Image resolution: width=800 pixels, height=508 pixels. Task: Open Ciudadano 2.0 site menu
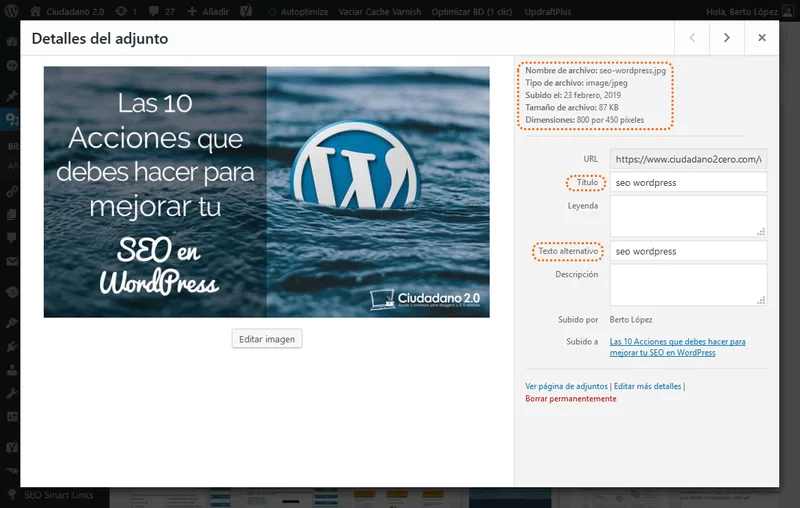tap(67, 11)
